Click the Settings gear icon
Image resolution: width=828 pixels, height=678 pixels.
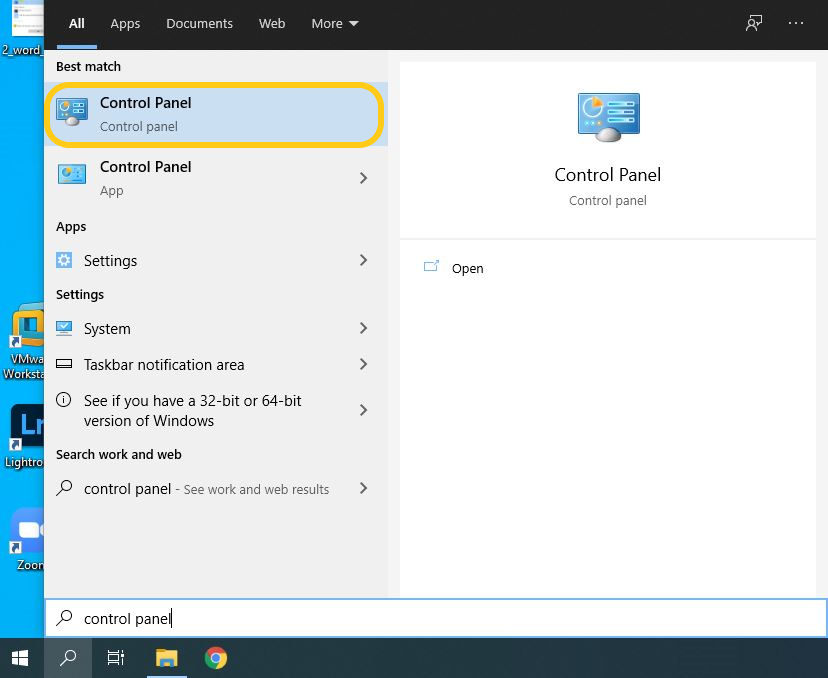(64, 260)
